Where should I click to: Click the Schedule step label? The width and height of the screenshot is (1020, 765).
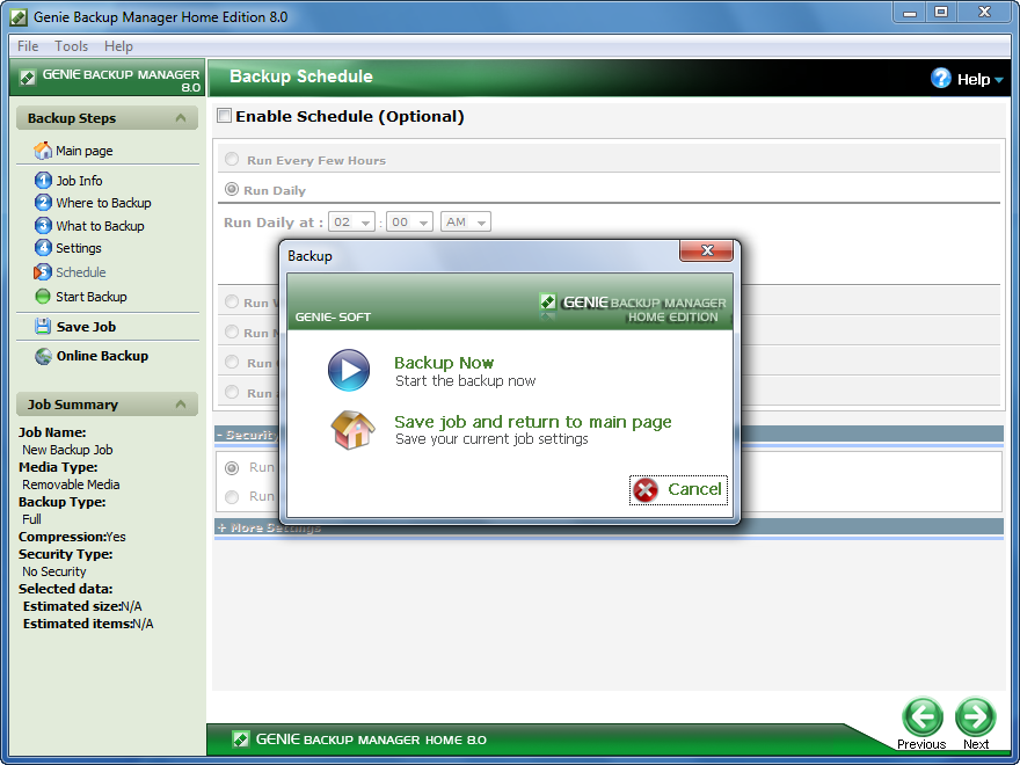coord(81,272)
